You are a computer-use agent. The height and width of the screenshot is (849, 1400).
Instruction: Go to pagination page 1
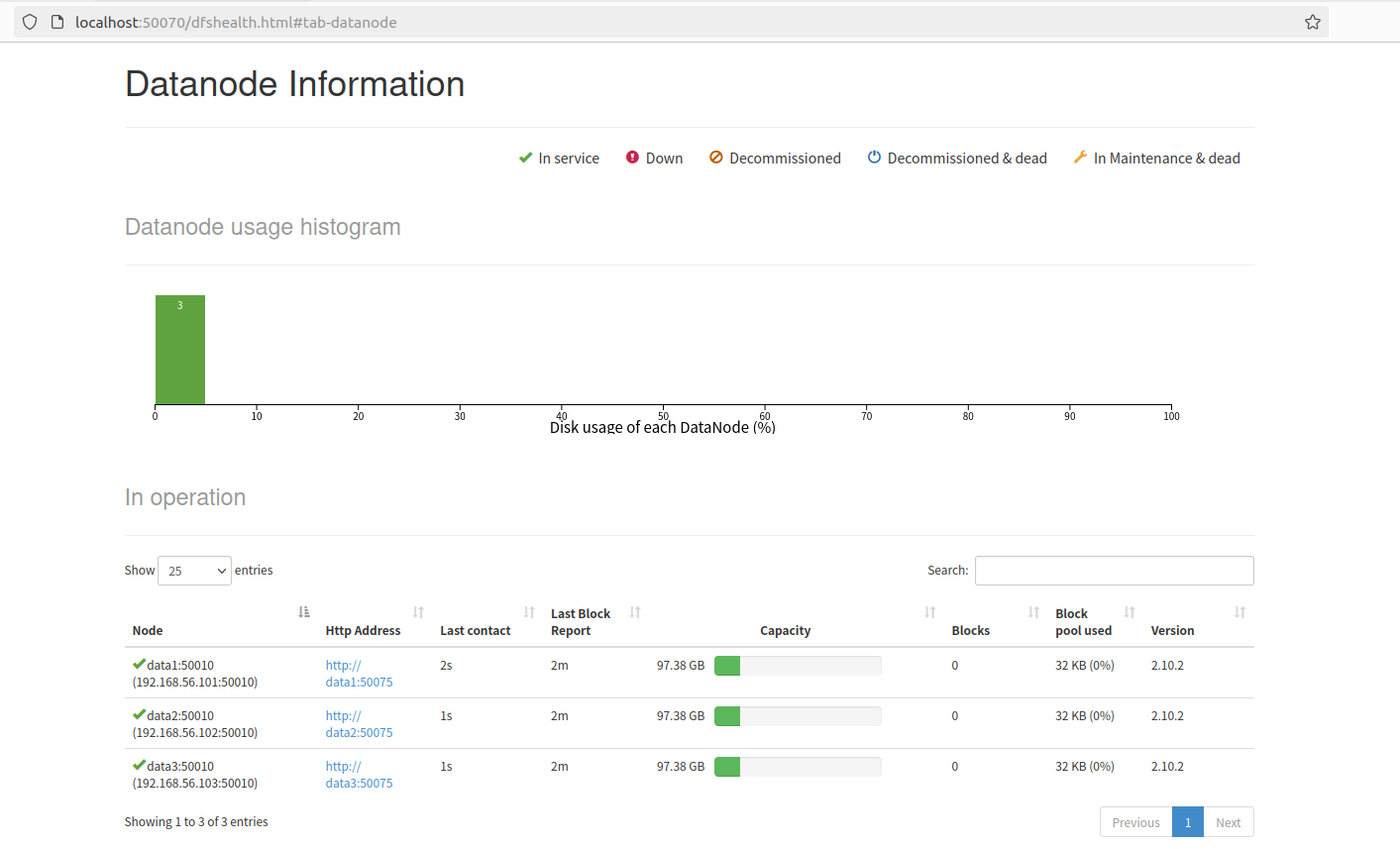1187,822
